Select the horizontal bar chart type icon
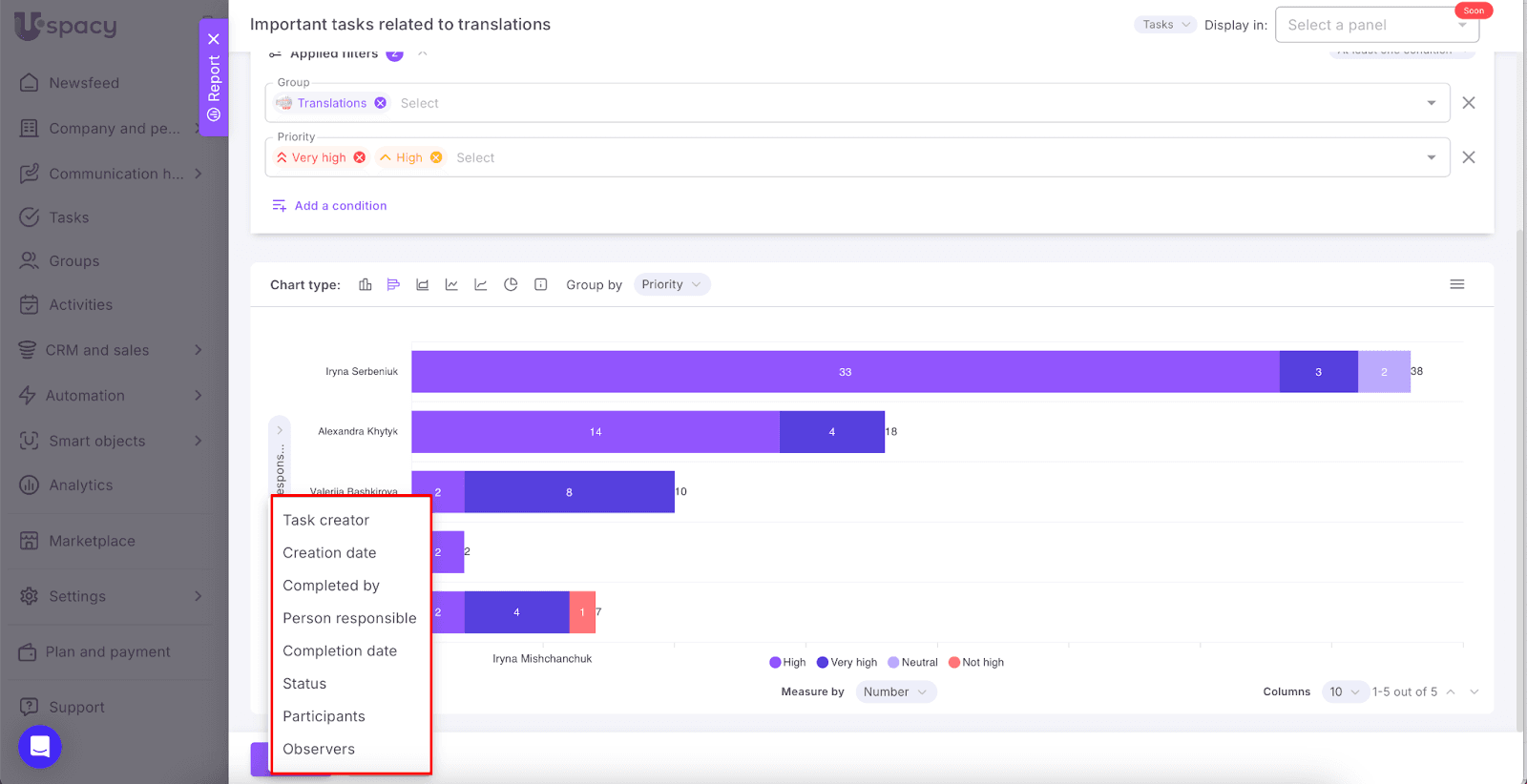The image size is (1527, 784). point(393,284)
